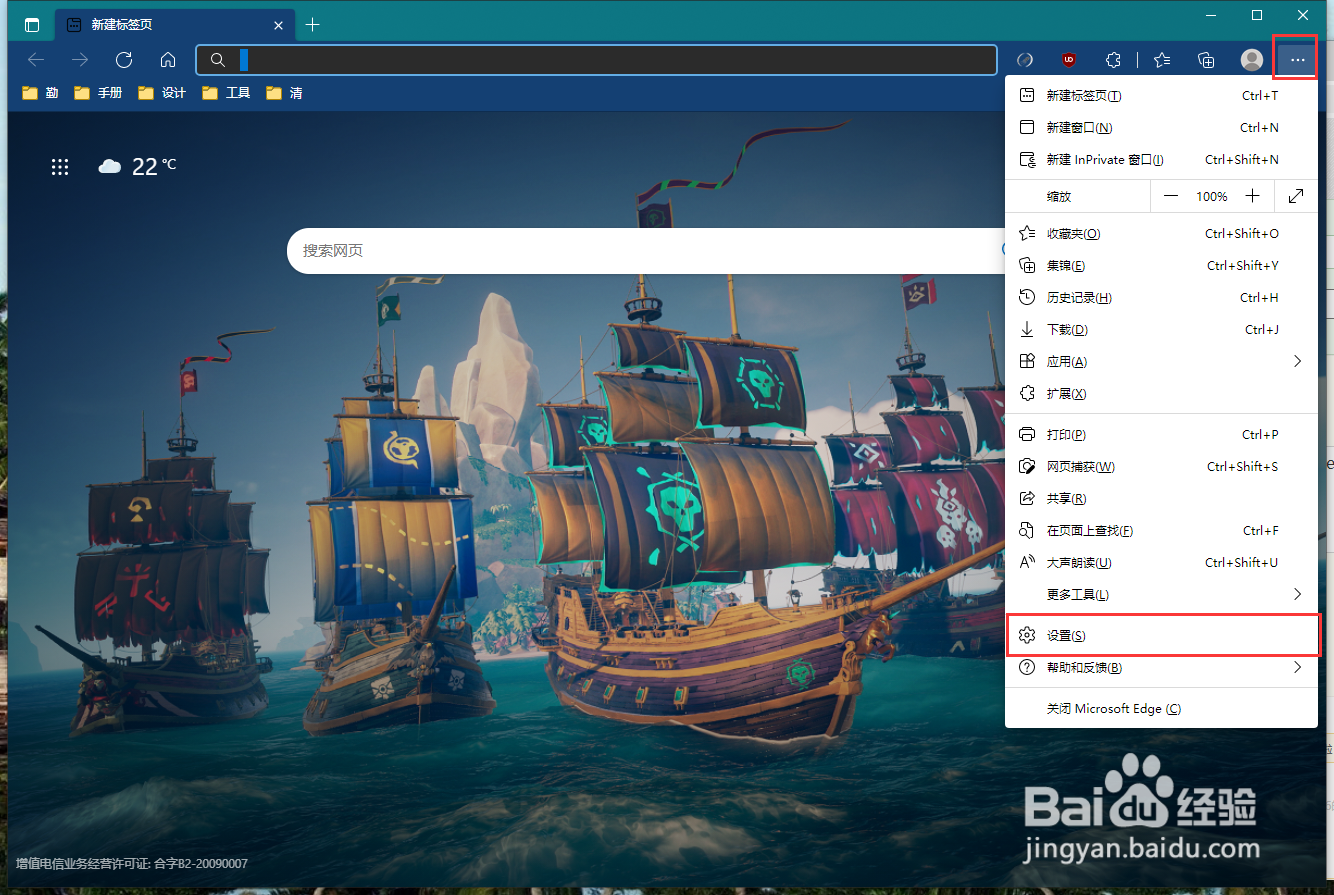1334x895 pixels.
Task: Select 新建窗口(N) menu item
Action: point(1161,128)
